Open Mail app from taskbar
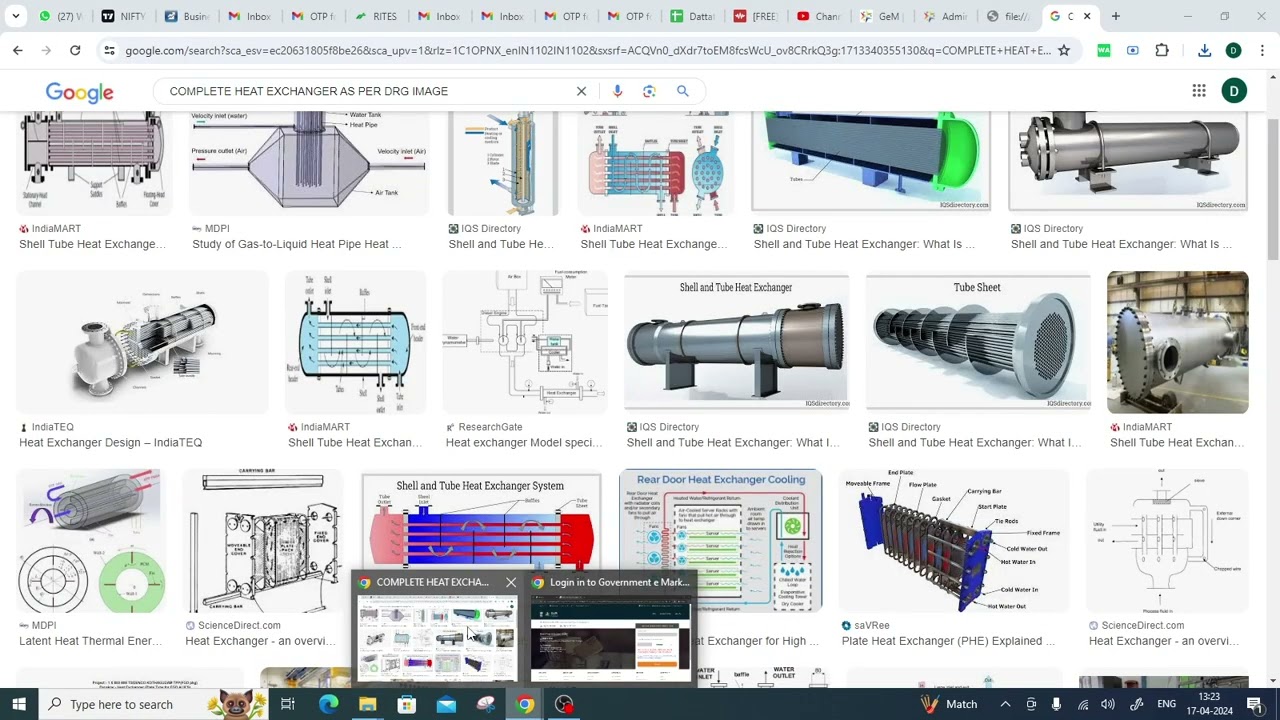1280x720 pixels. coord(446,704)
